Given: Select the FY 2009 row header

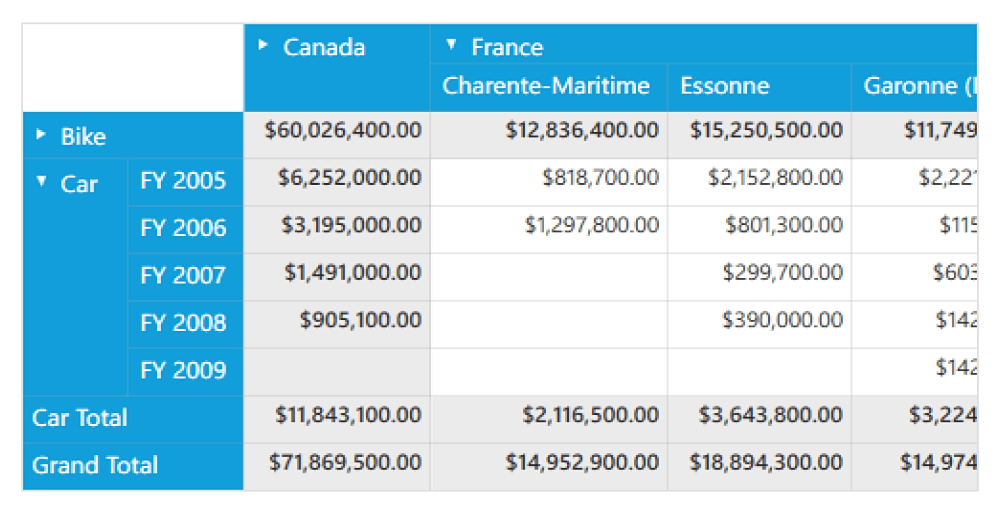Looking at the screenshot, I should [x=184, y=371].
